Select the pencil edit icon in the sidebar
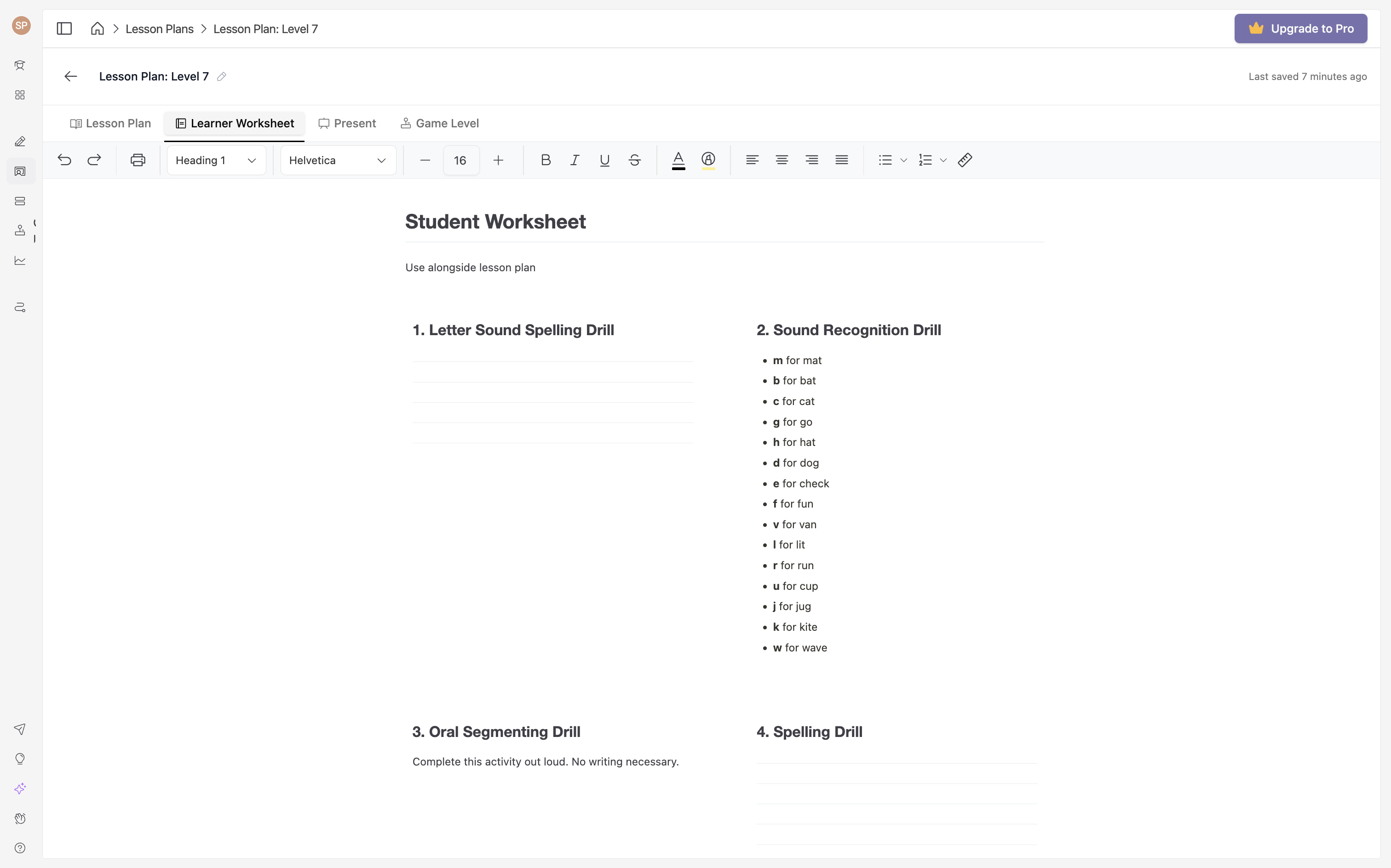Image resolution: width=1391 pixels, height=868 pixels. click(20, 141)
